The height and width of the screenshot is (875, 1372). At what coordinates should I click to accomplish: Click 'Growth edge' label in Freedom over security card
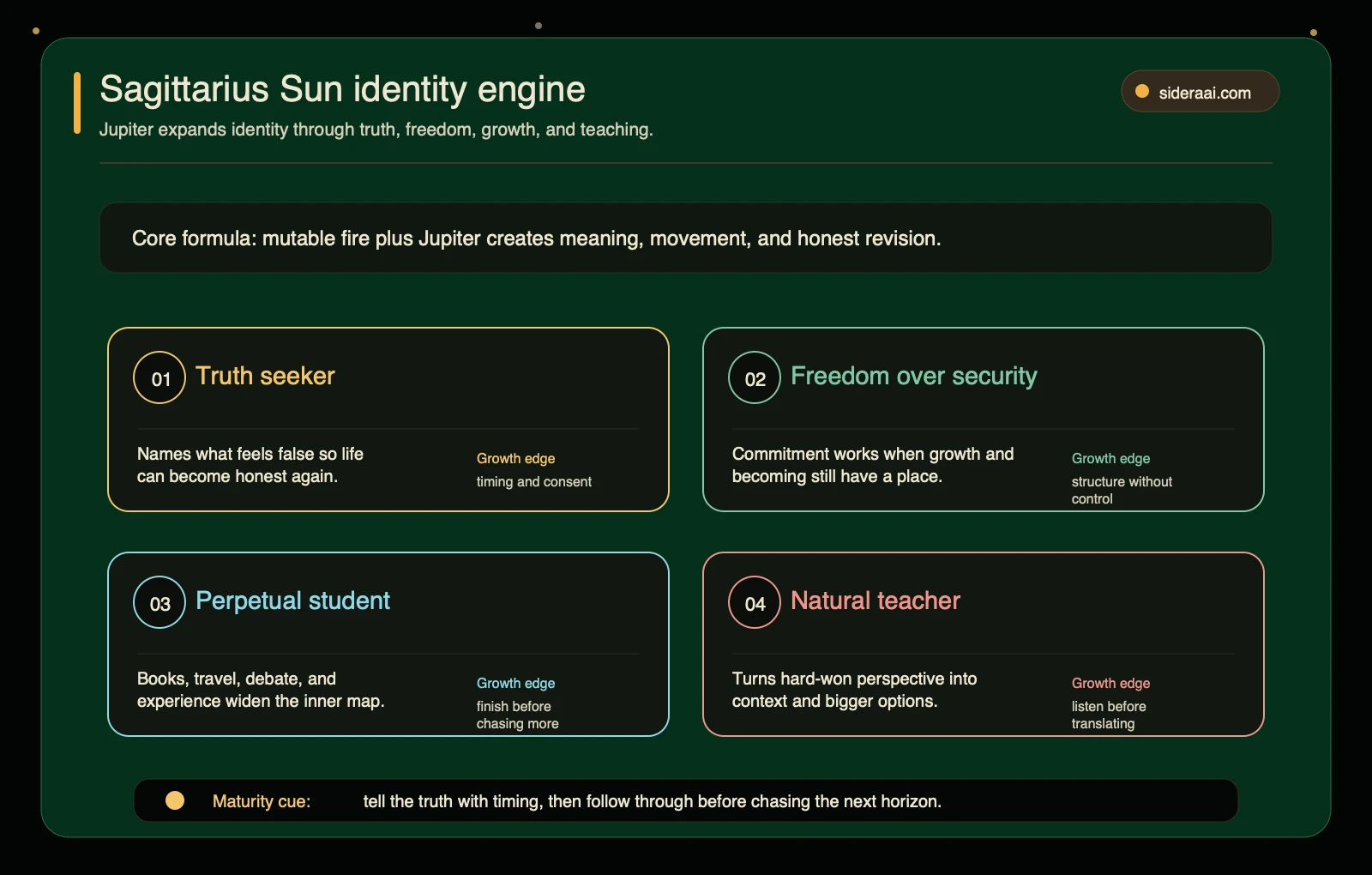1110,458
